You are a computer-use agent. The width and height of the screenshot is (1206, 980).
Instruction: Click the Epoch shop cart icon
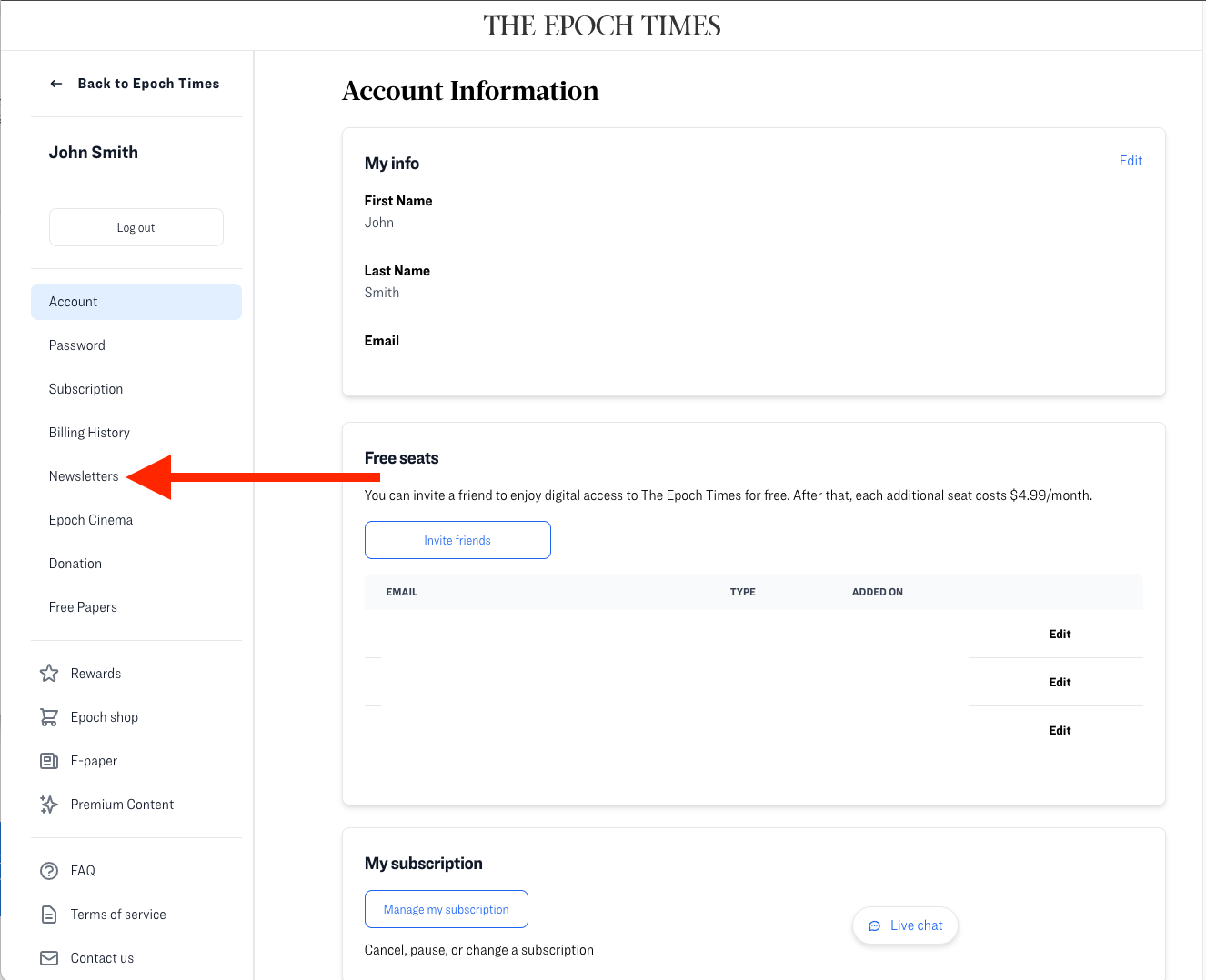49,717
